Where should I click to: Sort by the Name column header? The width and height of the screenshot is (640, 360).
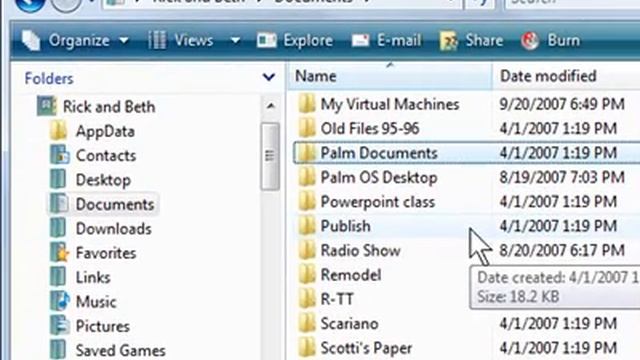(x=390, y=76)
